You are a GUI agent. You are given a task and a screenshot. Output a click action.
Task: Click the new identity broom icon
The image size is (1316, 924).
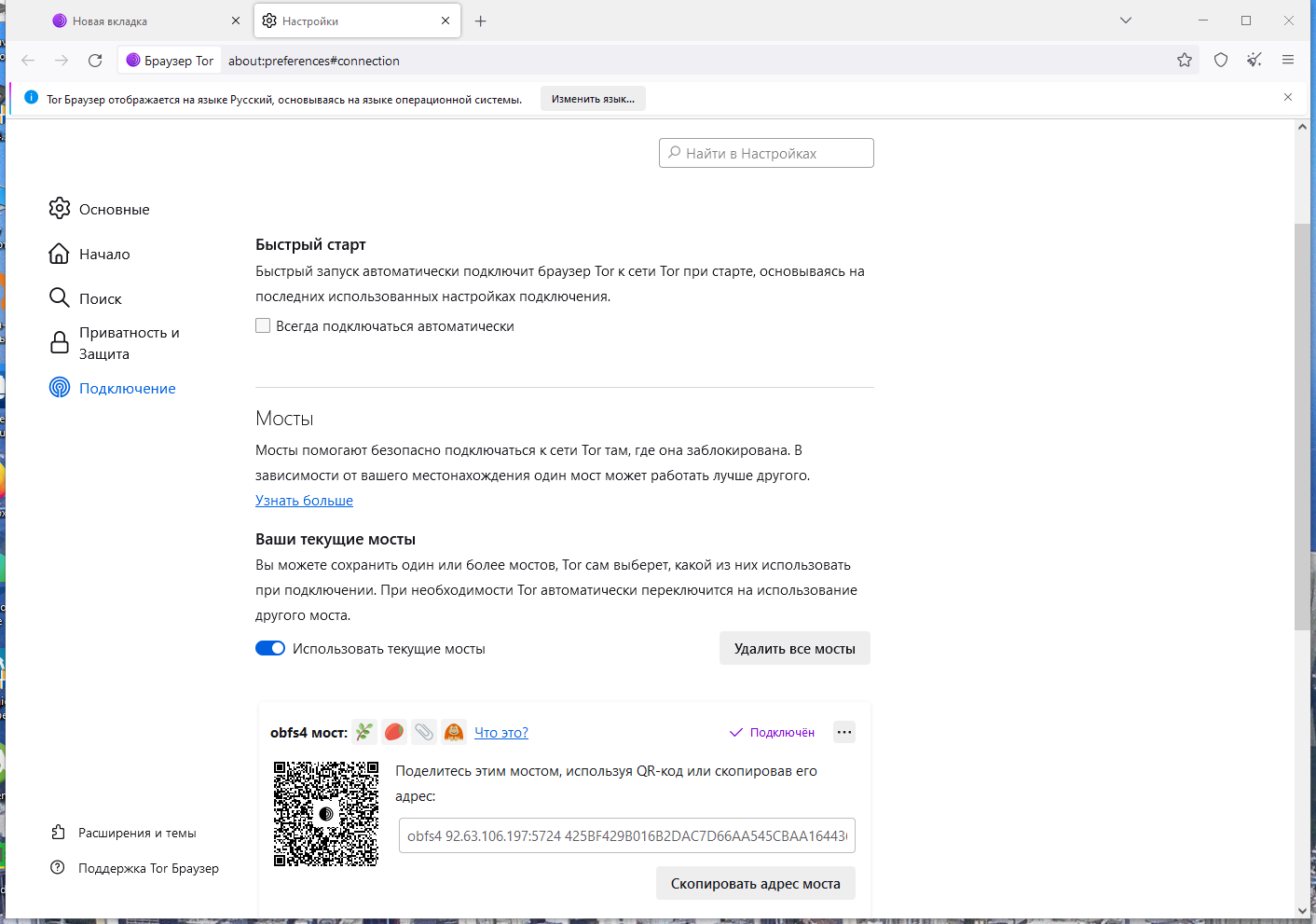tap(1254, 61)
